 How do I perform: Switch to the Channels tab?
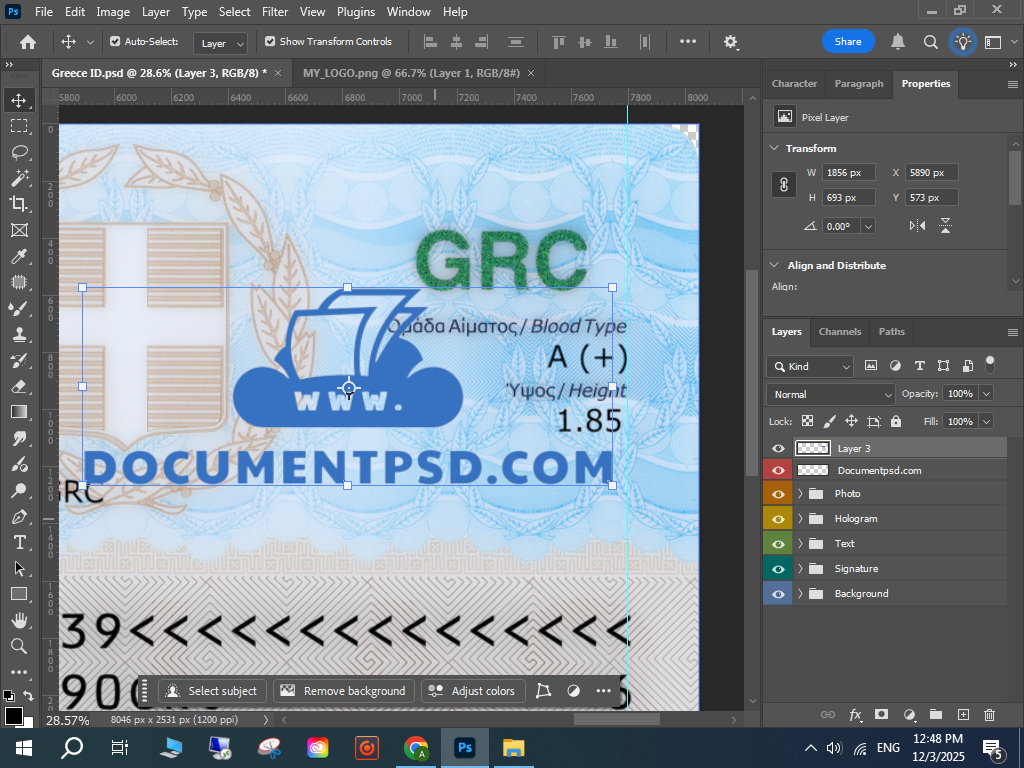click(839, 332)
